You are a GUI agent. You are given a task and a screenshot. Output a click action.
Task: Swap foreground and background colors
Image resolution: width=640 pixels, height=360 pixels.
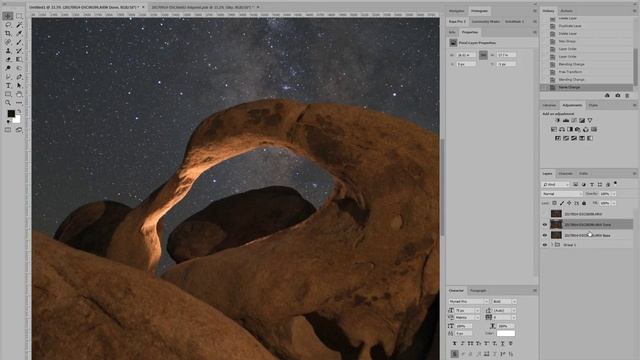coord(19,111)
